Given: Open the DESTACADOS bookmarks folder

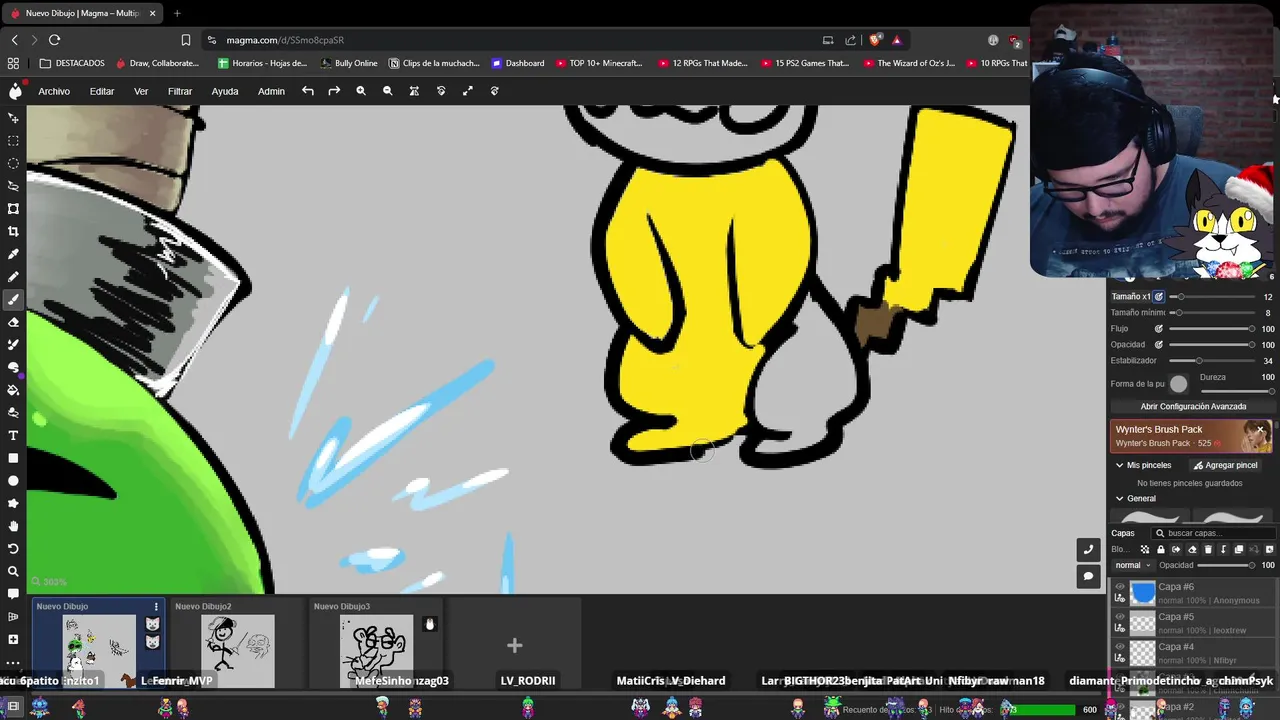Looking at the screenshot, I should pos(72,63).
